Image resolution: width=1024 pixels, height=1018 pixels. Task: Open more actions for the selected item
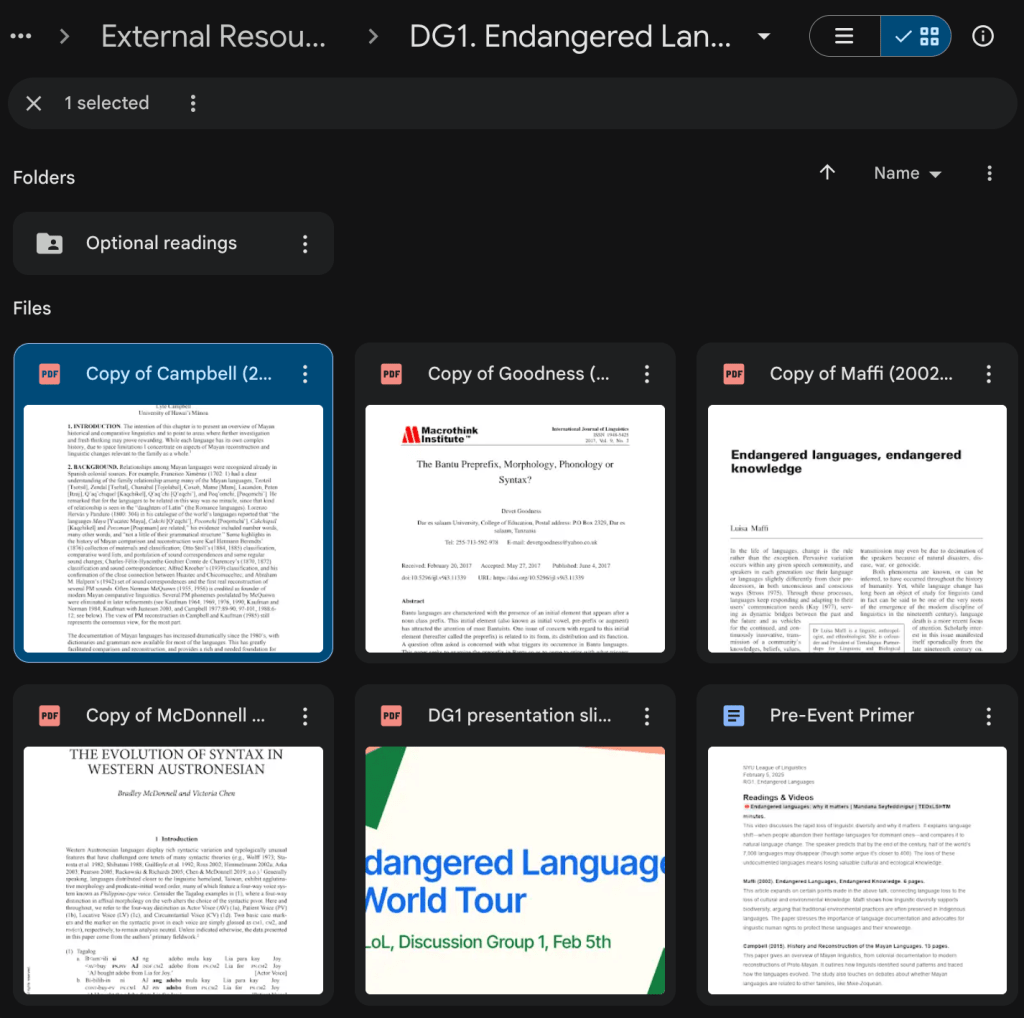click(193, 103)
